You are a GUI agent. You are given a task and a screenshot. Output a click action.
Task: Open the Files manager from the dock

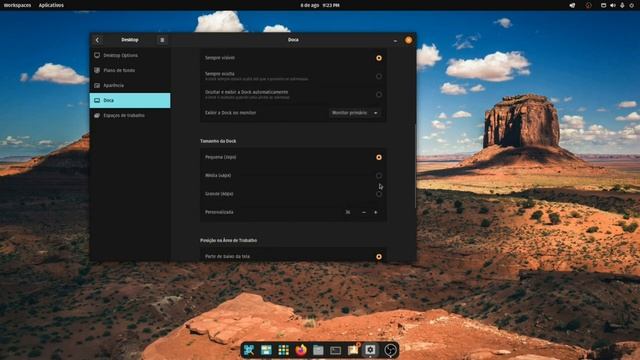(318, 350)
